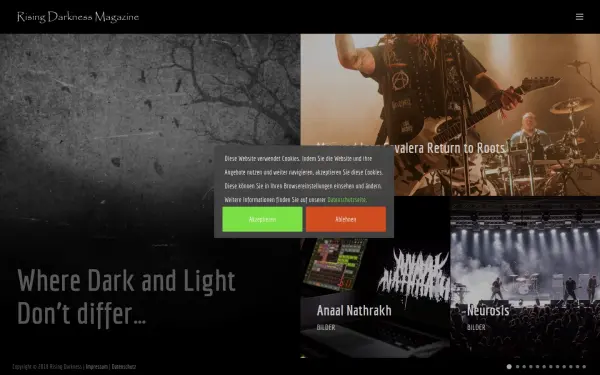The image size is (600, 375).
Task: Open the hamburger menu icon
Action: 579,17
